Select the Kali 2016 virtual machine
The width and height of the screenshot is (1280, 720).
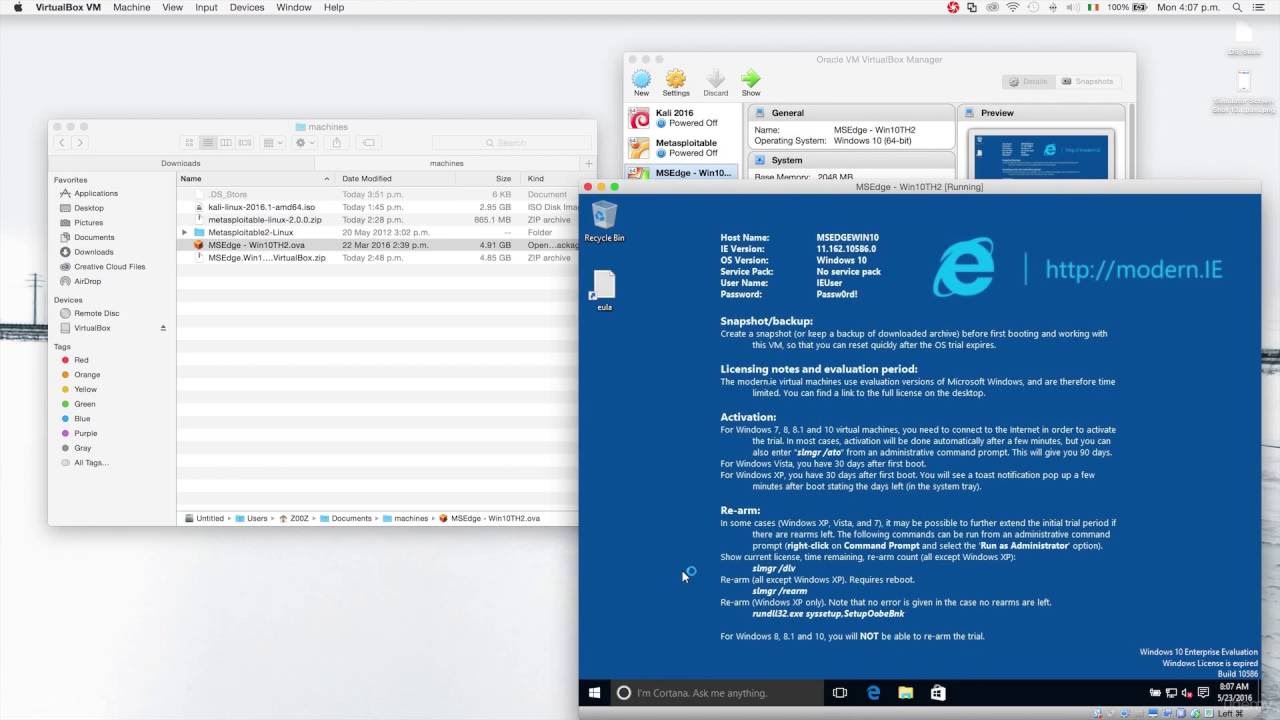pos(682,118)
